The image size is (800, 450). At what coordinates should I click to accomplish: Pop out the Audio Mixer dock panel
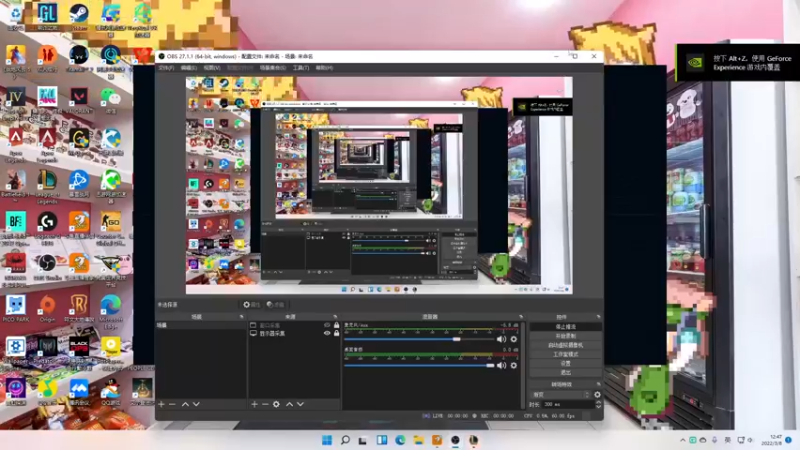pos(520,317)
